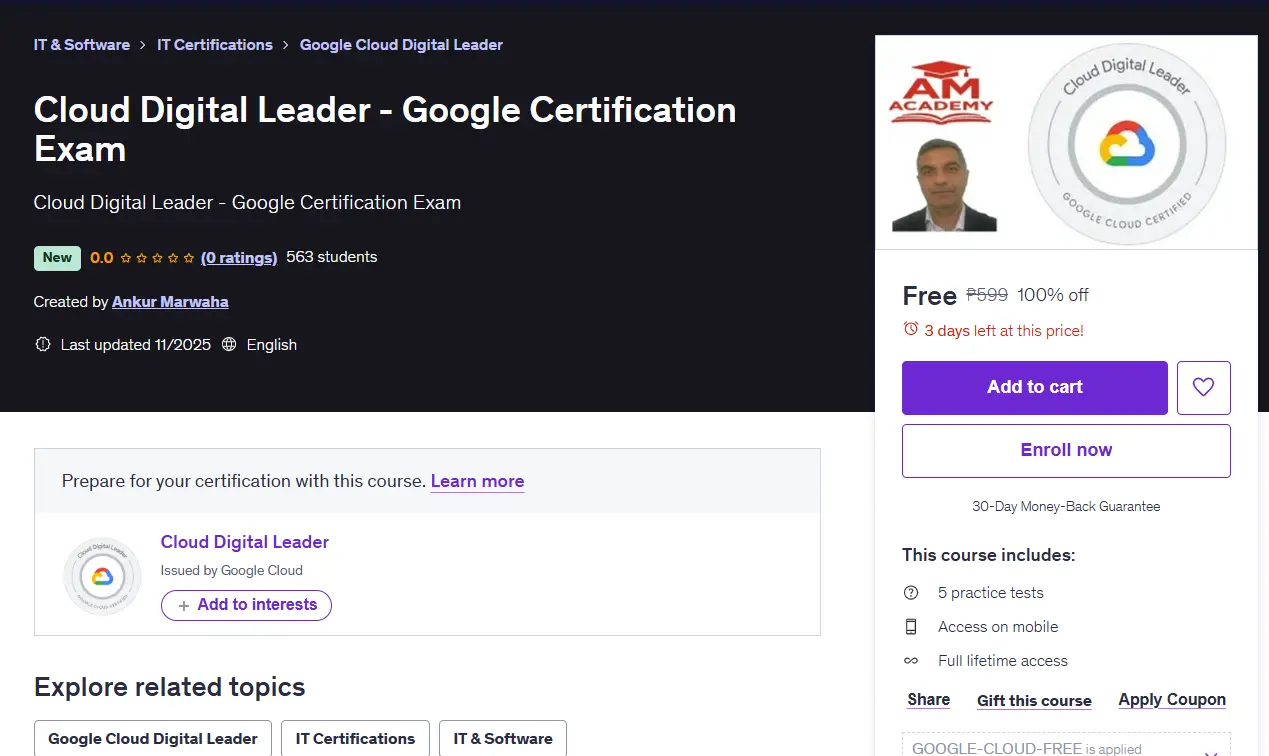Click the mobile phone access icon
This screenshot has height=756, width=1269.
[910, 627]
